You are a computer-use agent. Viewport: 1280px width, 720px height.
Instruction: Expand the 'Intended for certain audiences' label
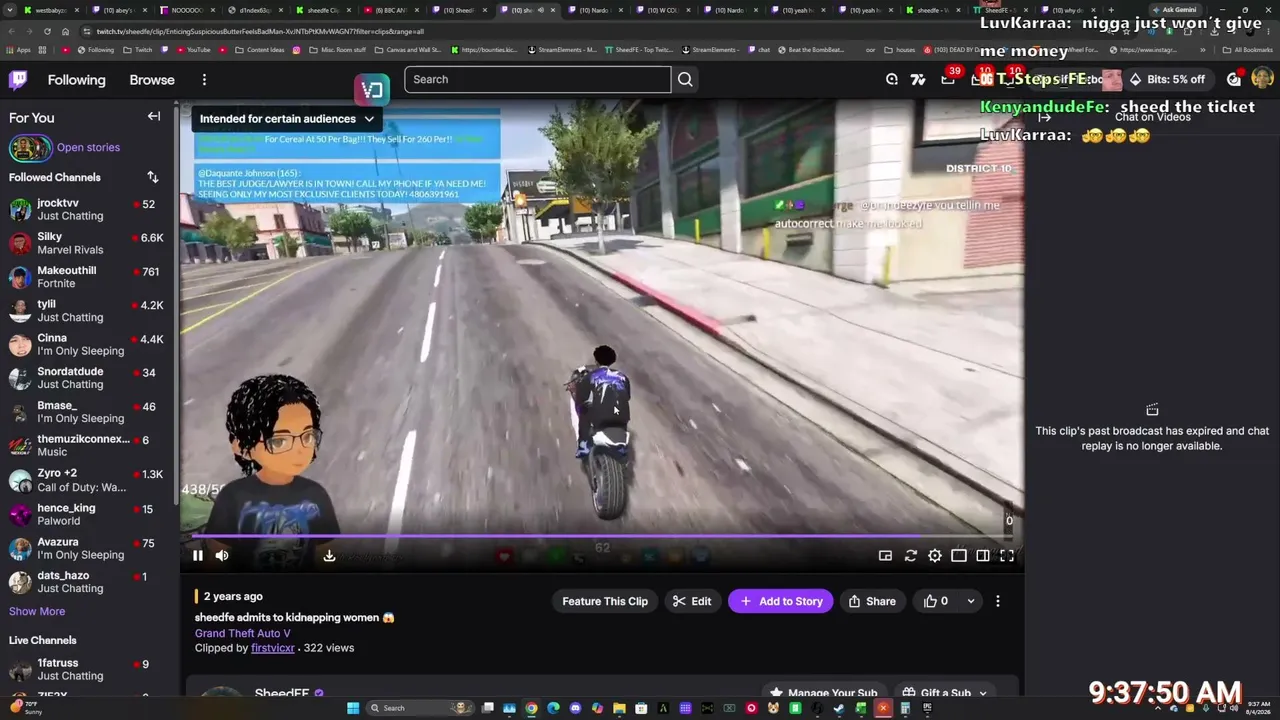pos(286,118)
